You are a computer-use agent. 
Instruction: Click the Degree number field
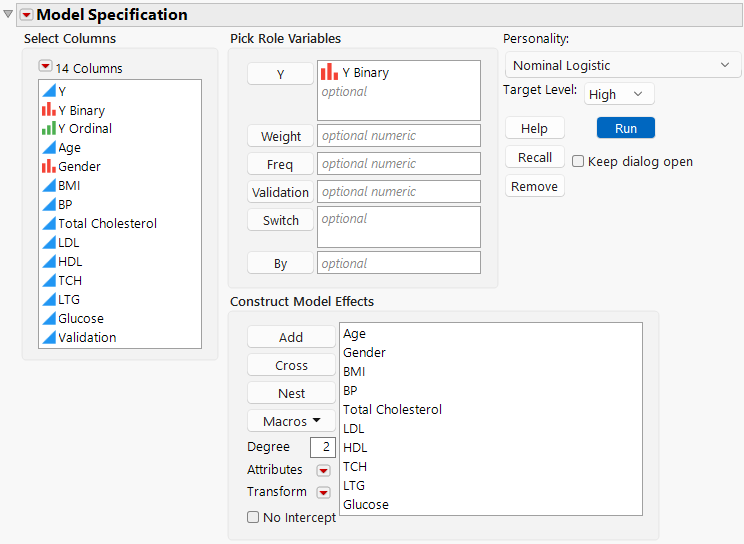[x=322, y=447]
